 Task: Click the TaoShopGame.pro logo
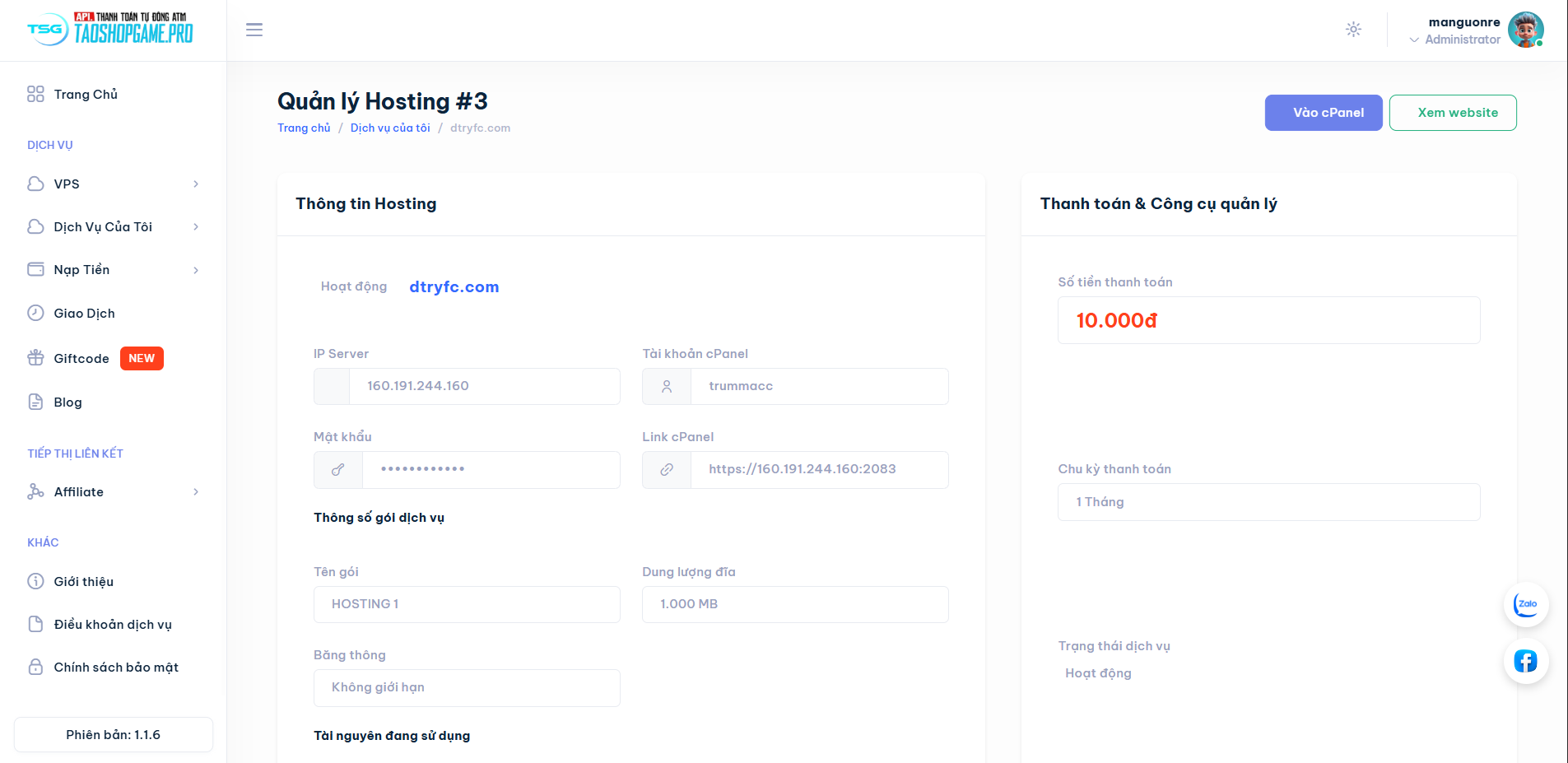point(113,30)
